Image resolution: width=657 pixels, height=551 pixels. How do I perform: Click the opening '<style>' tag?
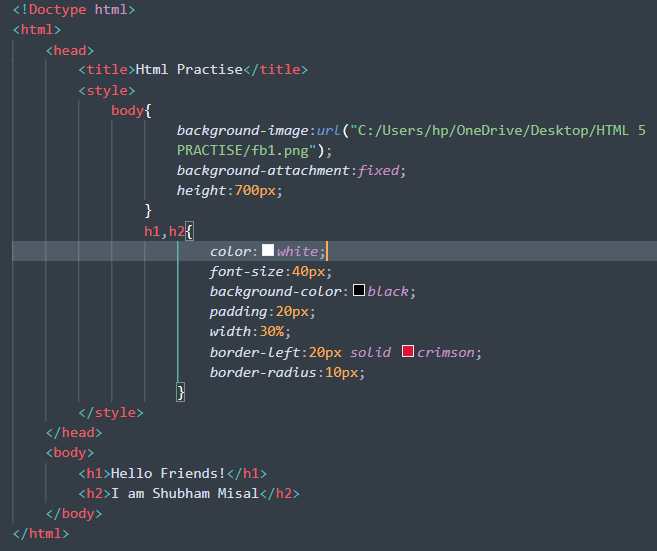pos(107,91)
